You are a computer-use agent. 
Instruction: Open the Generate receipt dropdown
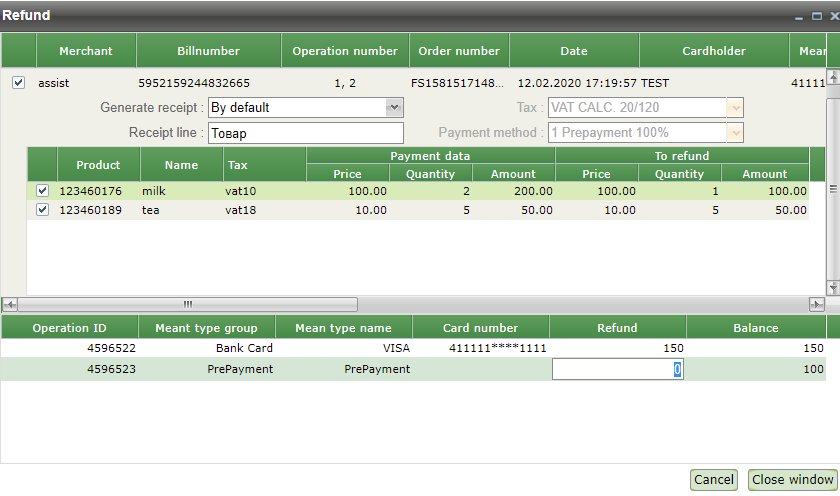tap(394, 107)
